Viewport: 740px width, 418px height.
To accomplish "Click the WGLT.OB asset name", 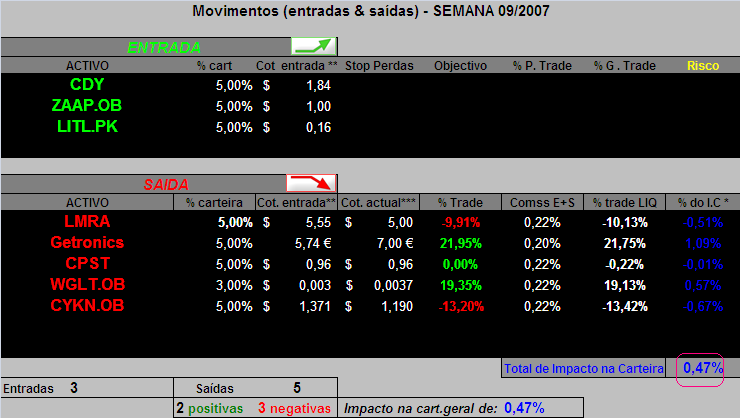I will (88, 284).
